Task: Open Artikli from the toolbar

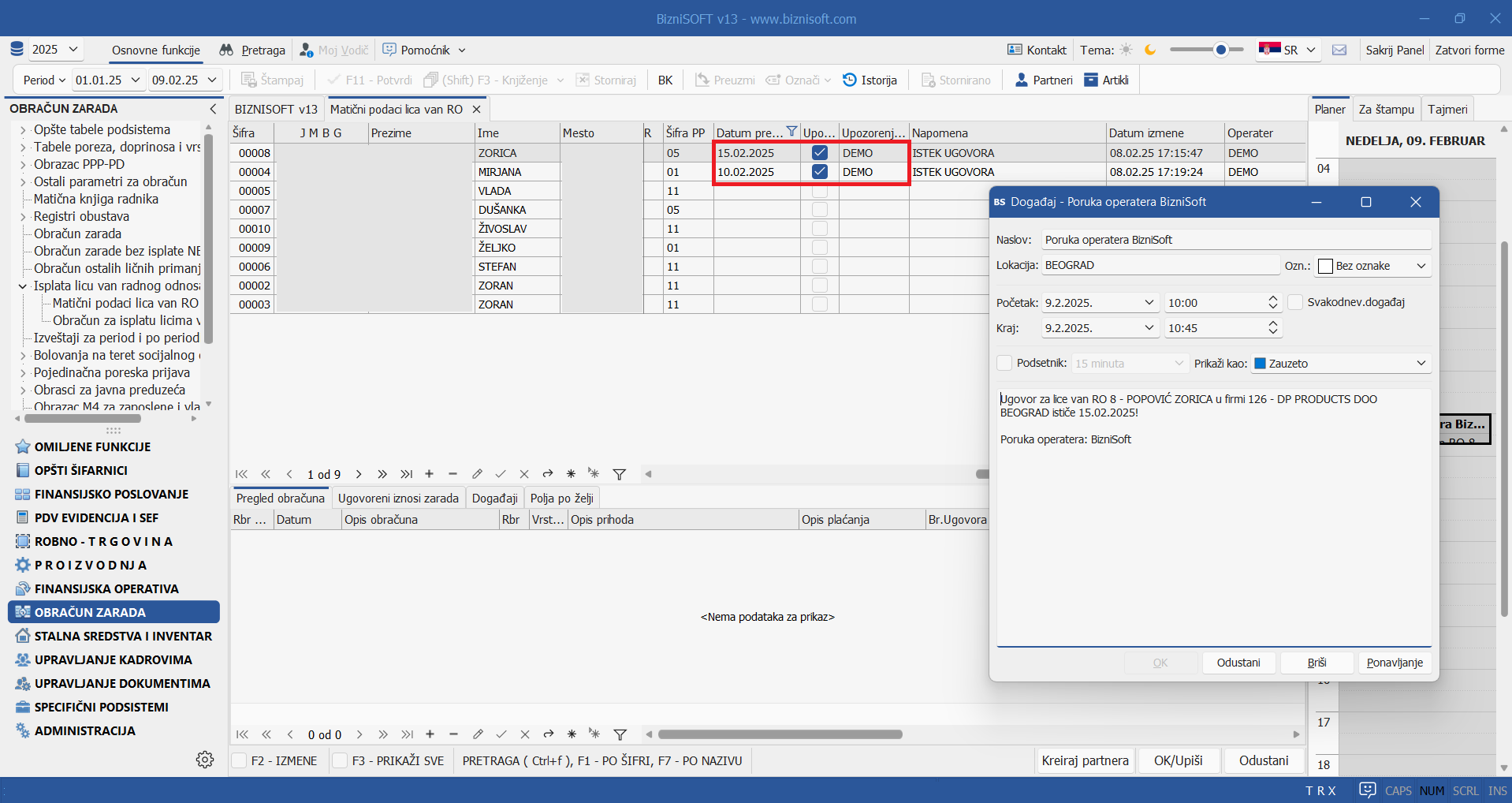Action: point(1091,80)
